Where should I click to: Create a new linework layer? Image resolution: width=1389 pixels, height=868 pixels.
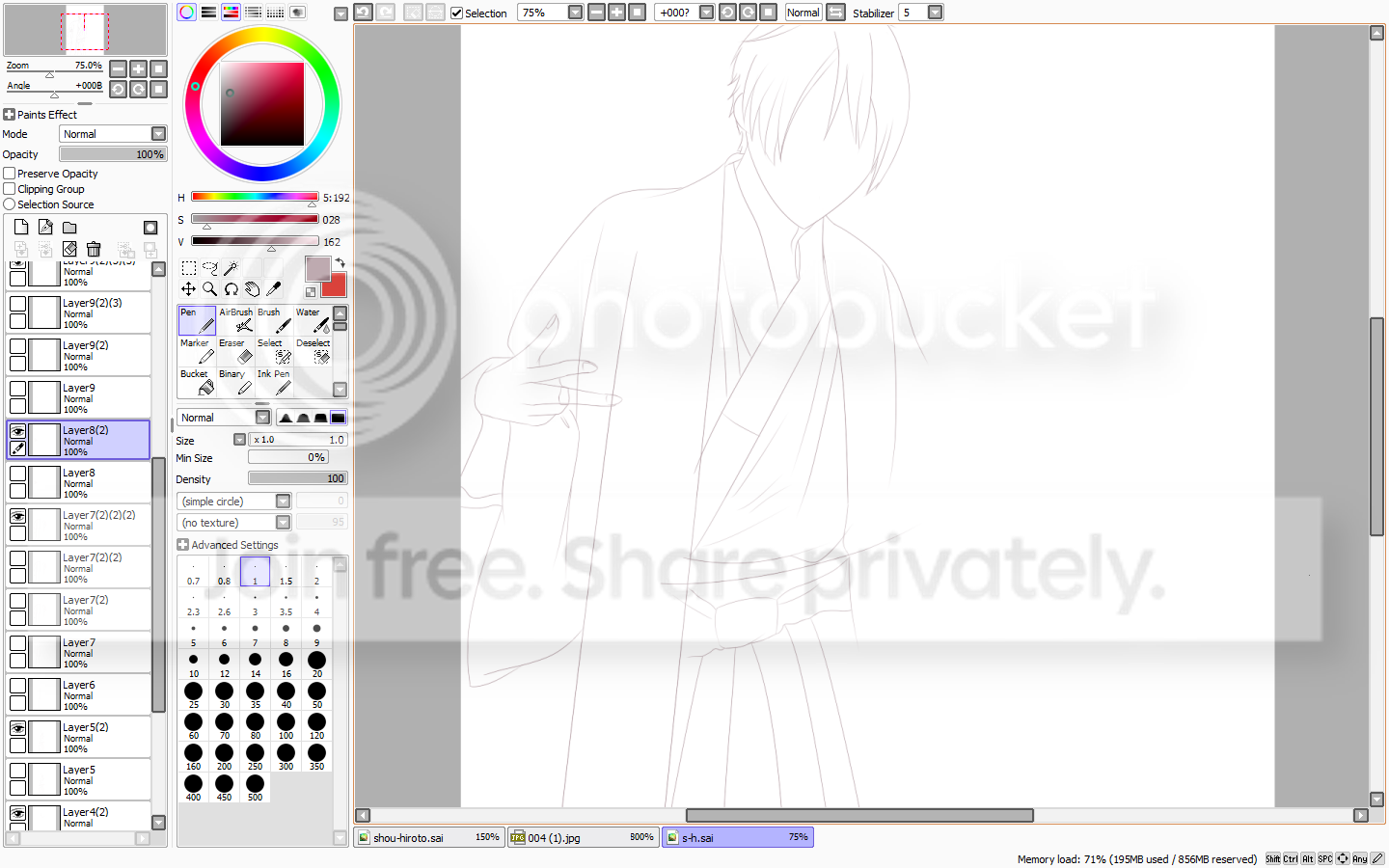(45, 227)
